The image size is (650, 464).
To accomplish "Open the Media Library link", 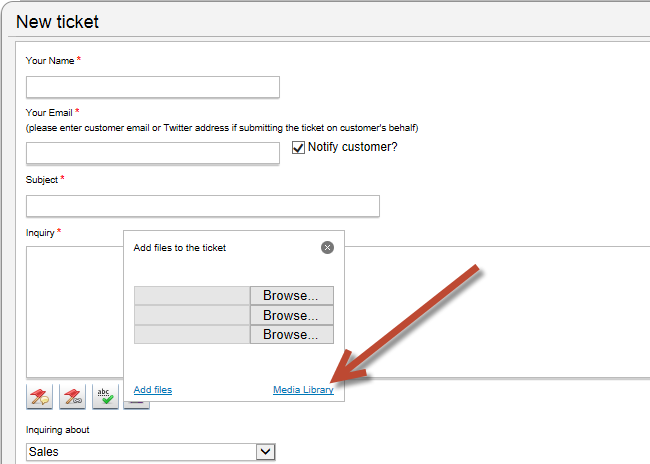I will point(304,390).
